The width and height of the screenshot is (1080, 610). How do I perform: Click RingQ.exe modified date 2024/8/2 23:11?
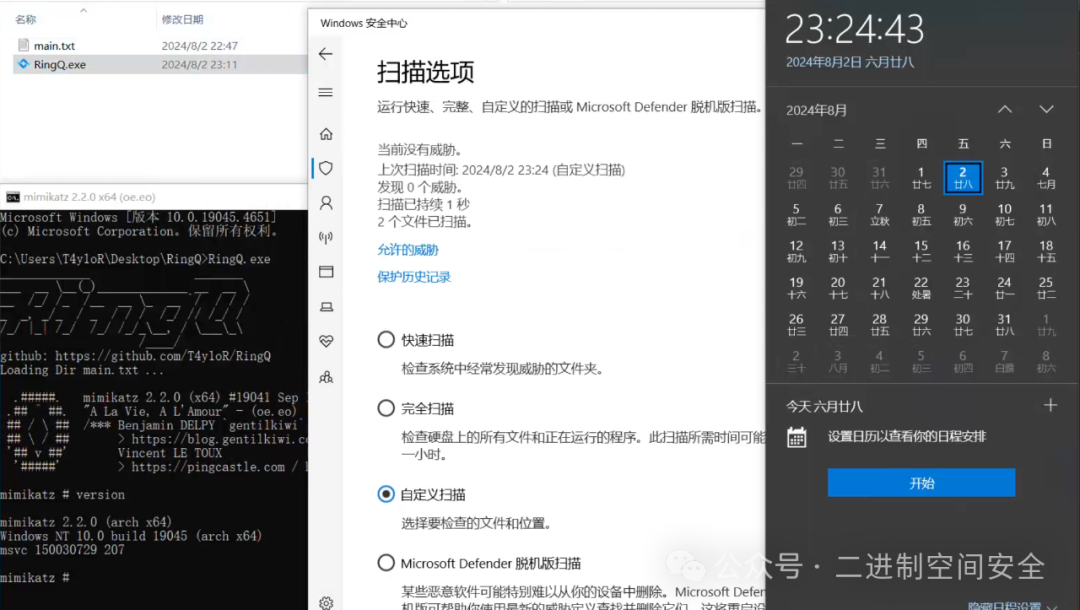[x=200, y=64]
